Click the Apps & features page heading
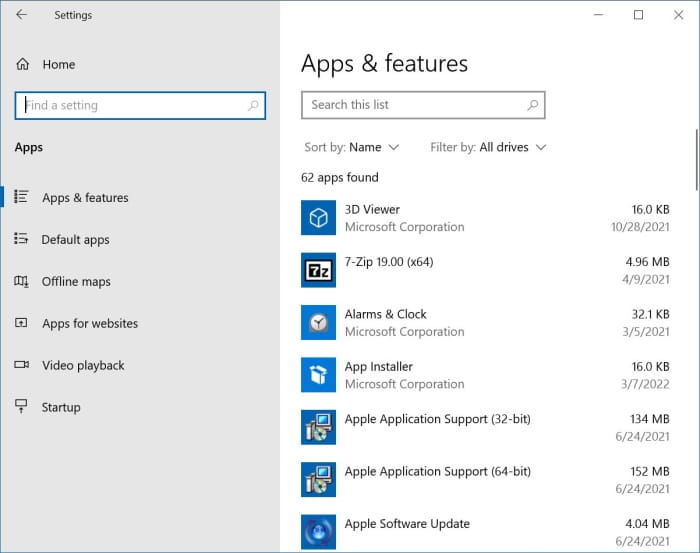Image resolution: width=700 pixels, height=553 pixels. coord(384,63)
